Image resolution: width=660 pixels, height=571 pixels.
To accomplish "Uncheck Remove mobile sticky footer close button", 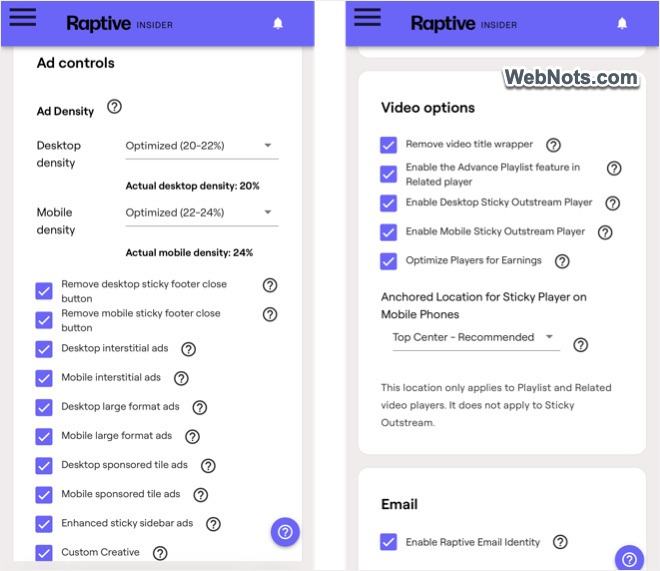I will [x=44, y=320].
